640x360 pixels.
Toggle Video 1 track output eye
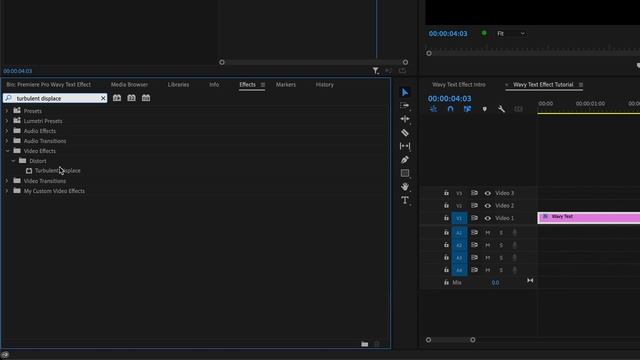pos(487,218)
